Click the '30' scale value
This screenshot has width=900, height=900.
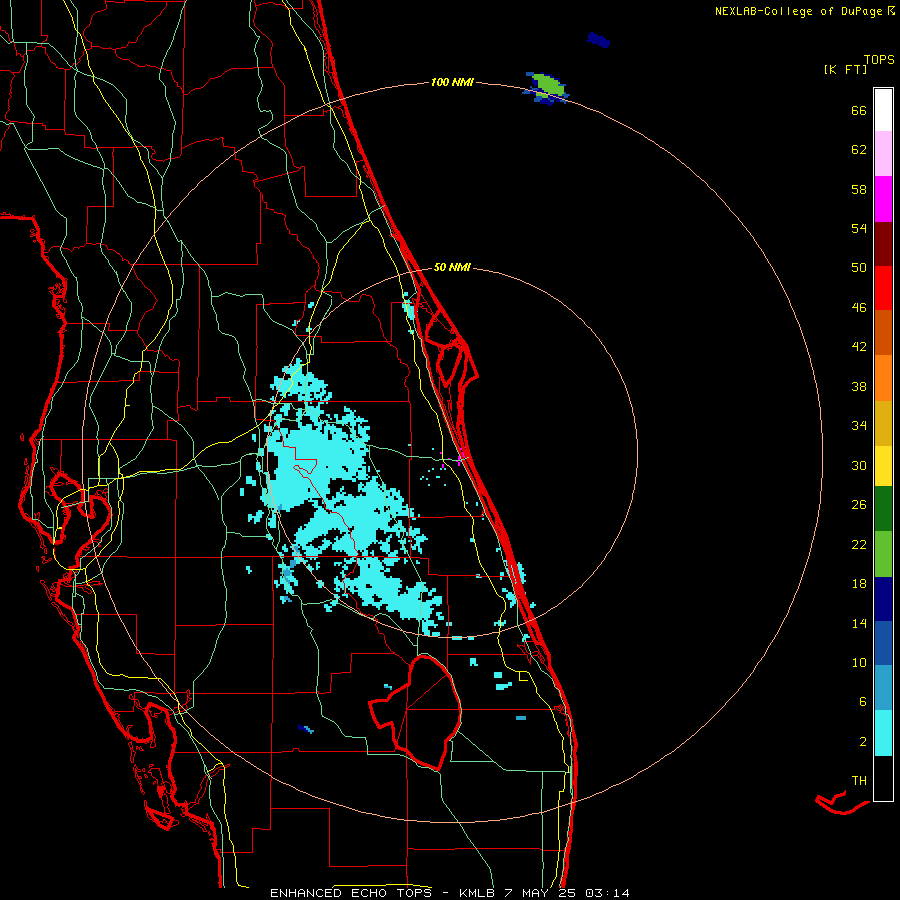pyautogui.click(x=859, y=465)
